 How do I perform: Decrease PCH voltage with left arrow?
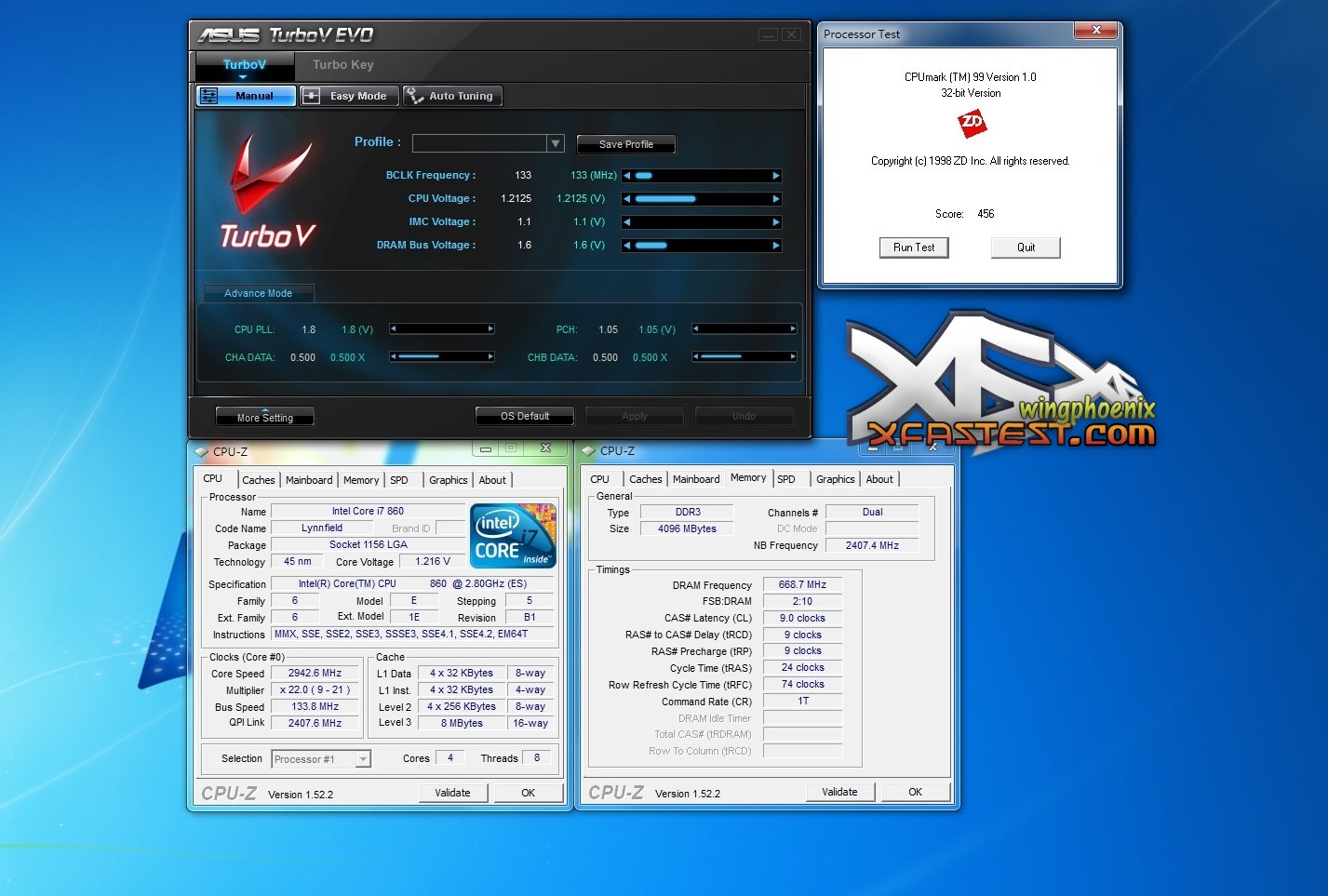tap(696, 328)
